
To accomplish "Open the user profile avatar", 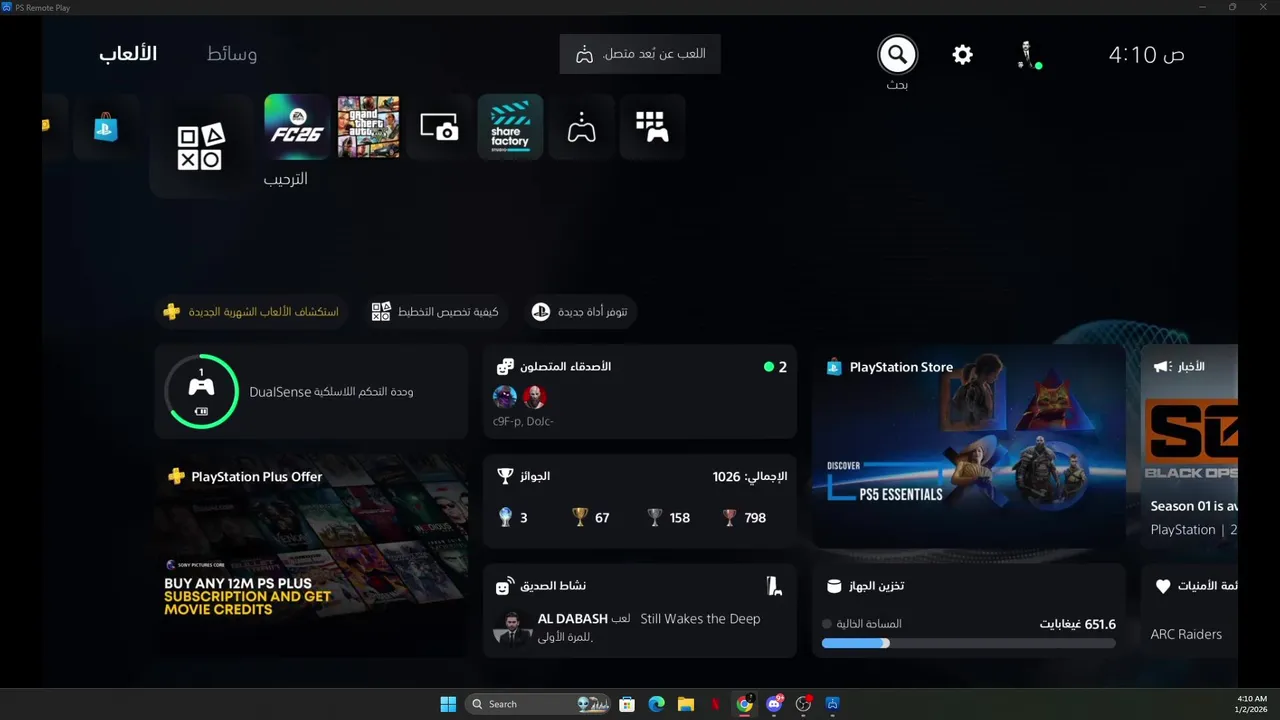I will (x=1027, y=54).
